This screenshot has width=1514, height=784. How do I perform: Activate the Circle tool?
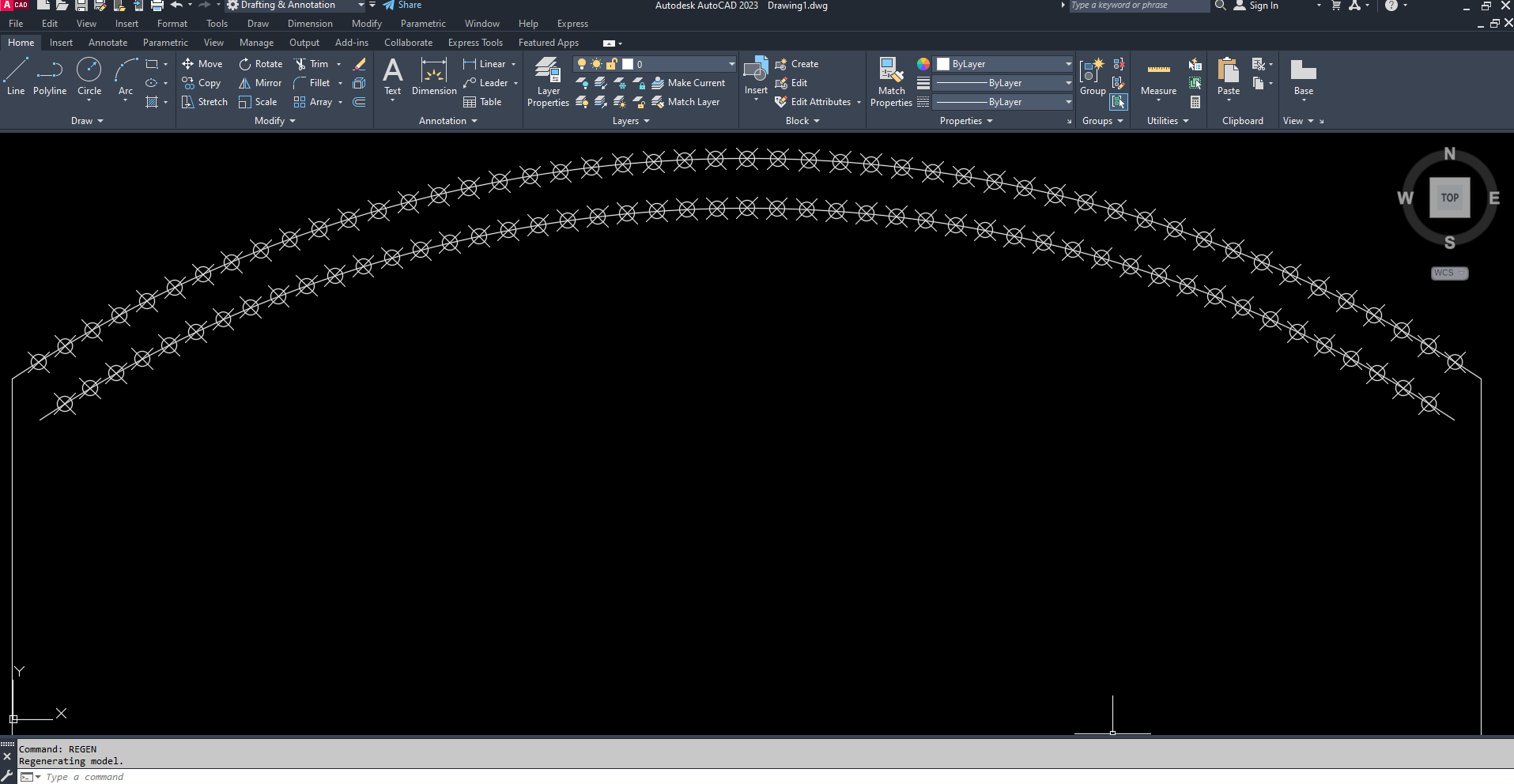[89, 77]
